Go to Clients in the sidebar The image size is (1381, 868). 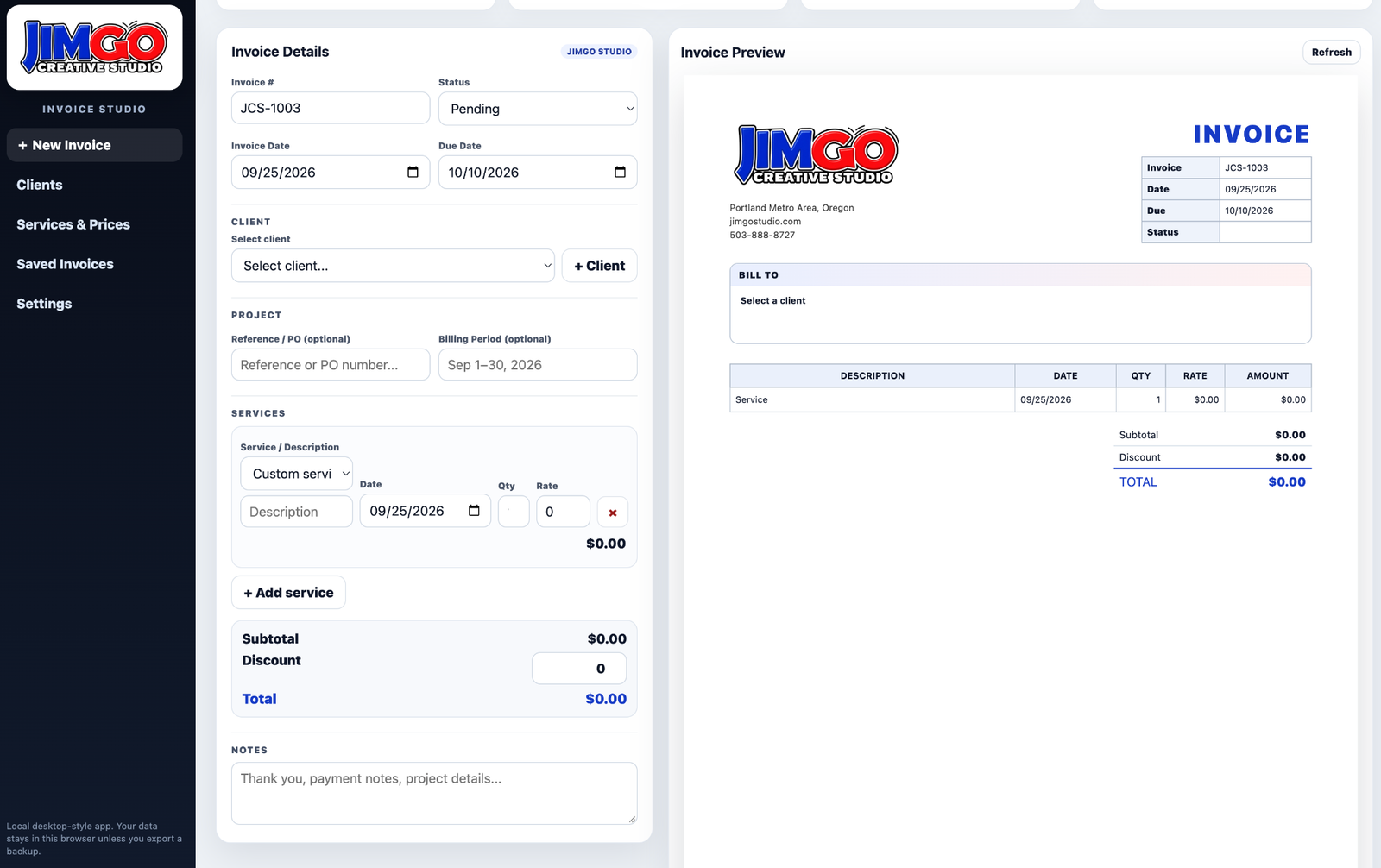(40, 185)
